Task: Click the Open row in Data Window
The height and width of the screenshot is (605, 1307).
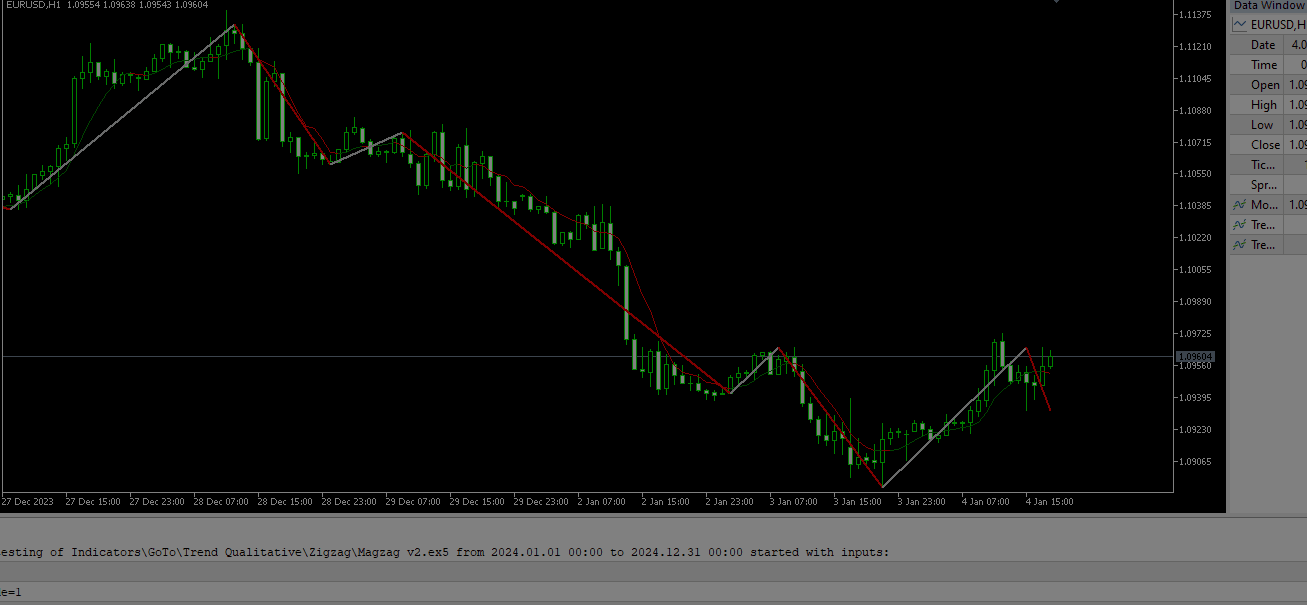Action: tap(1268, 85)
